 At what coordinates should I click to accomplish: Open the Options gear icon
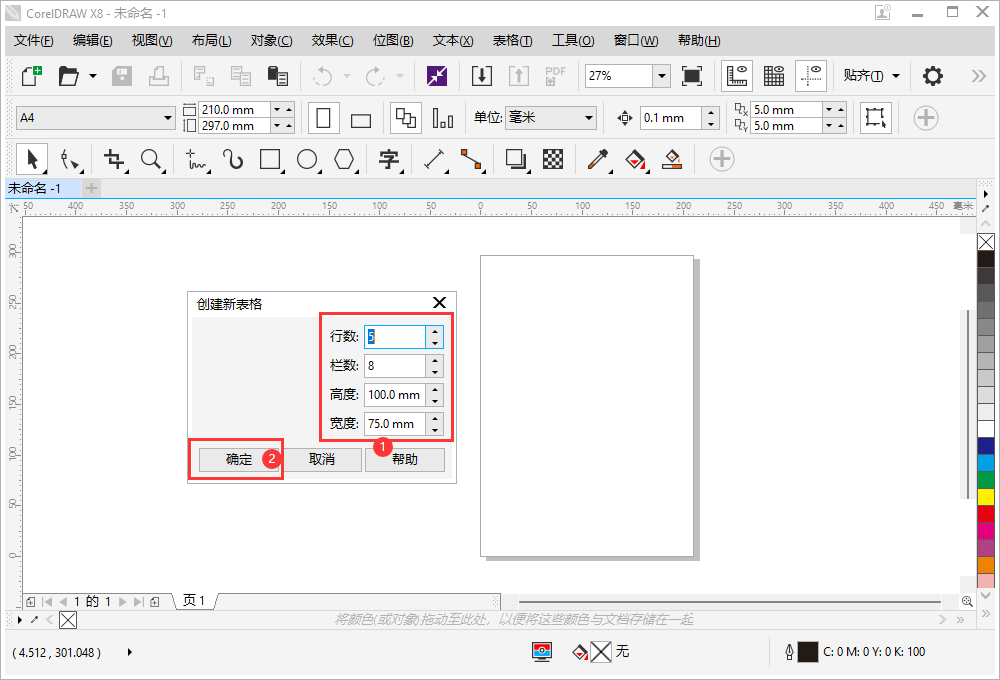(x=932, y=76)
